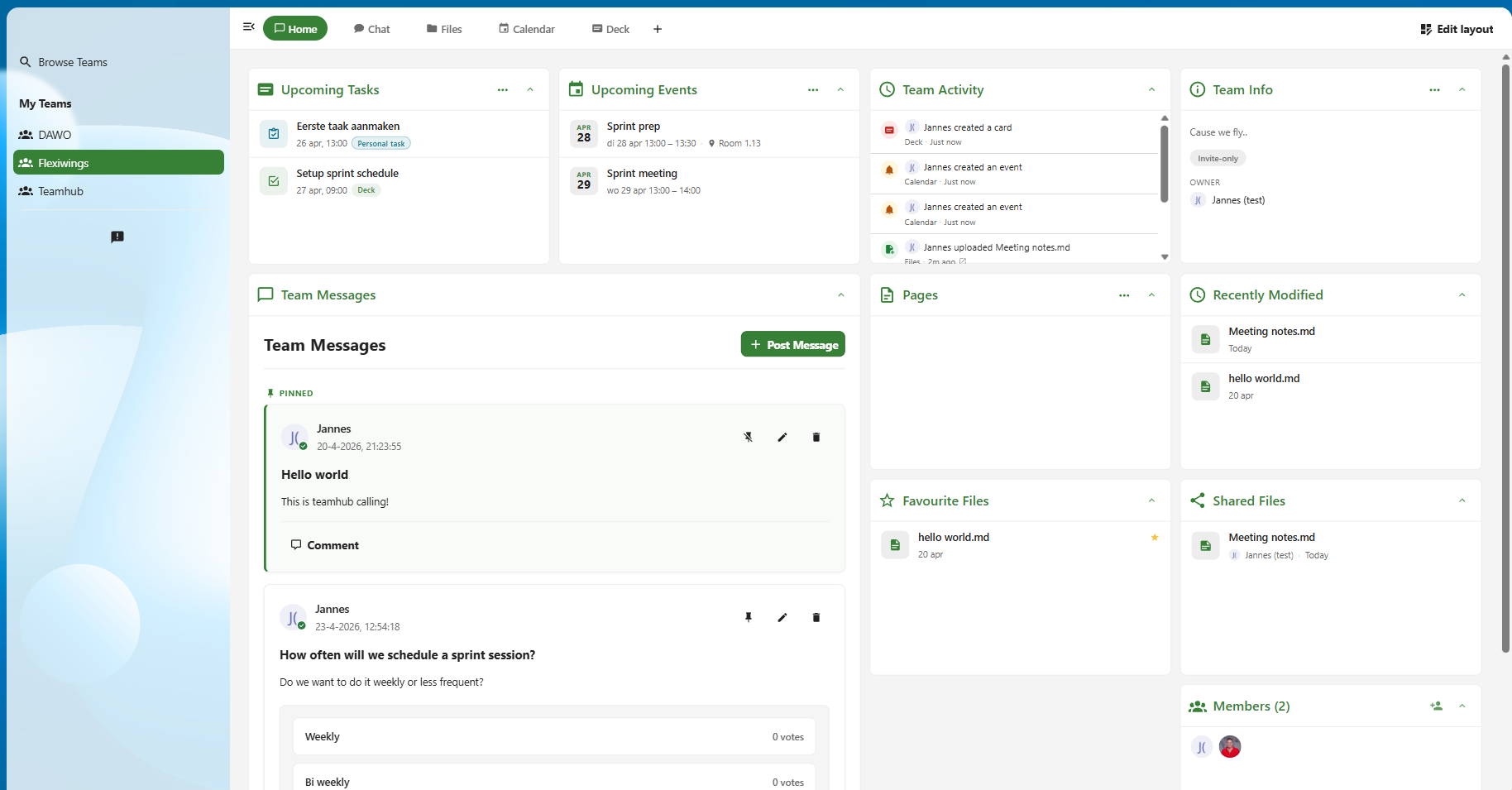Unpin the "Hello world" message
1512x790 pixels.
tap(749, 437)
